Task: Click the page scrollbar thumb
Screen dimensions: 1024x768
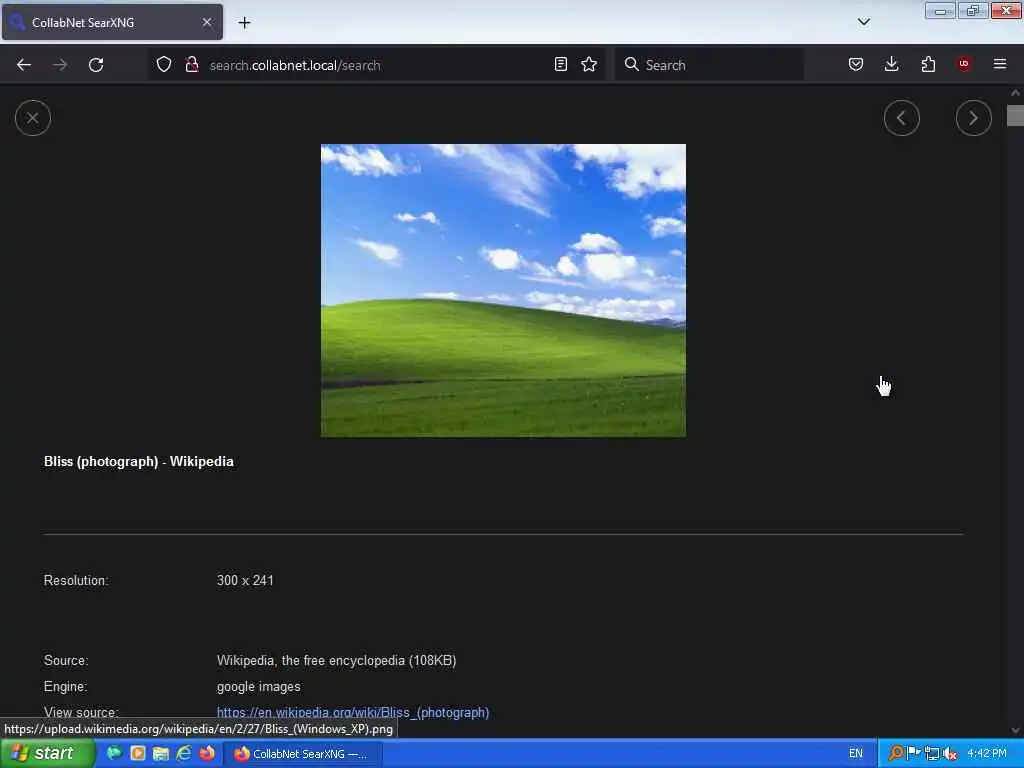Action: [x=1015, y=116]
